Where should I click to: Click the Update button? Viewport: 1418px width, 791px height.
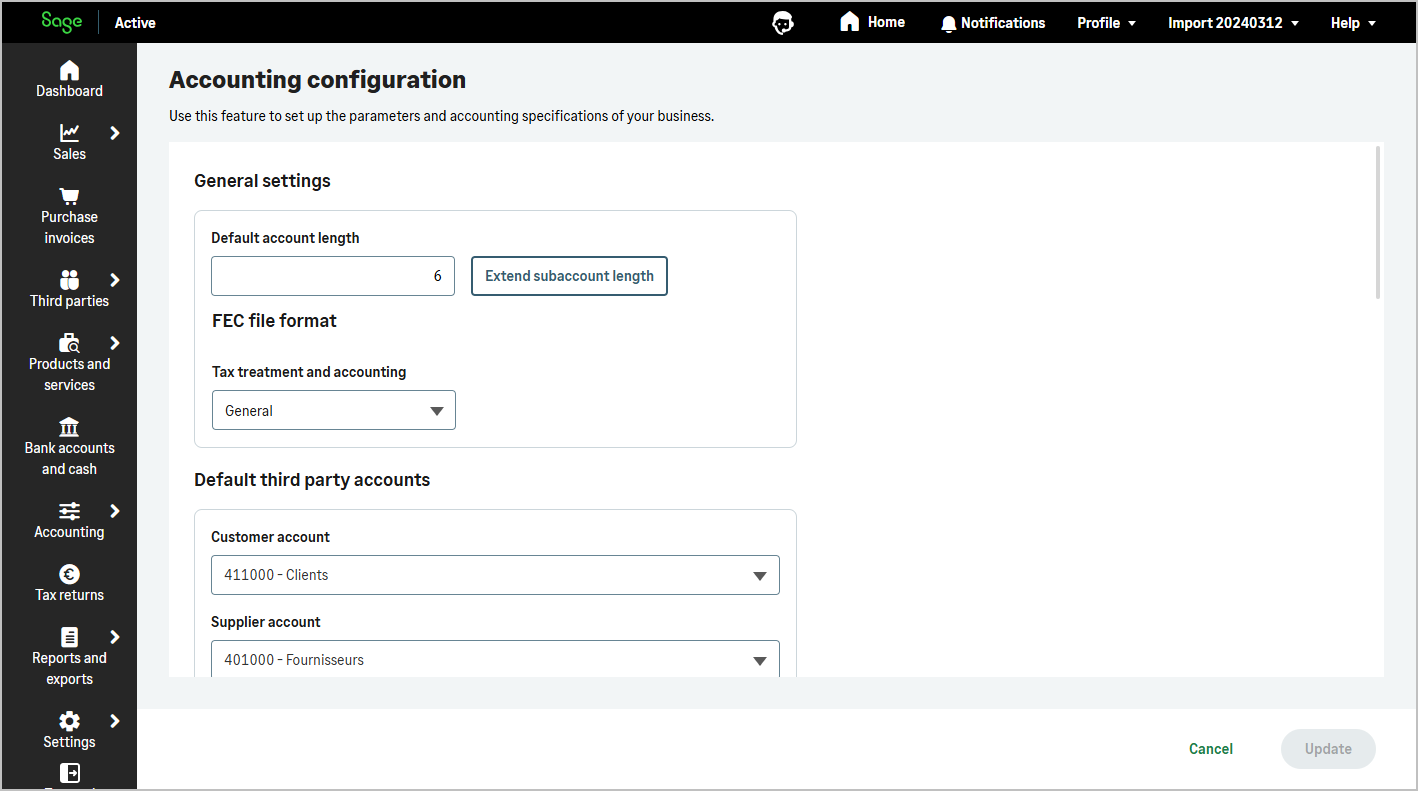1328,749
